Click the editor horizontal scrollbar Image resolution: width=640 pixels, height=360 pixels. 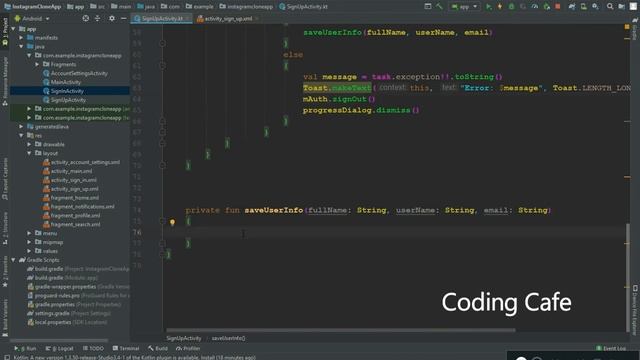coord(341,330)
